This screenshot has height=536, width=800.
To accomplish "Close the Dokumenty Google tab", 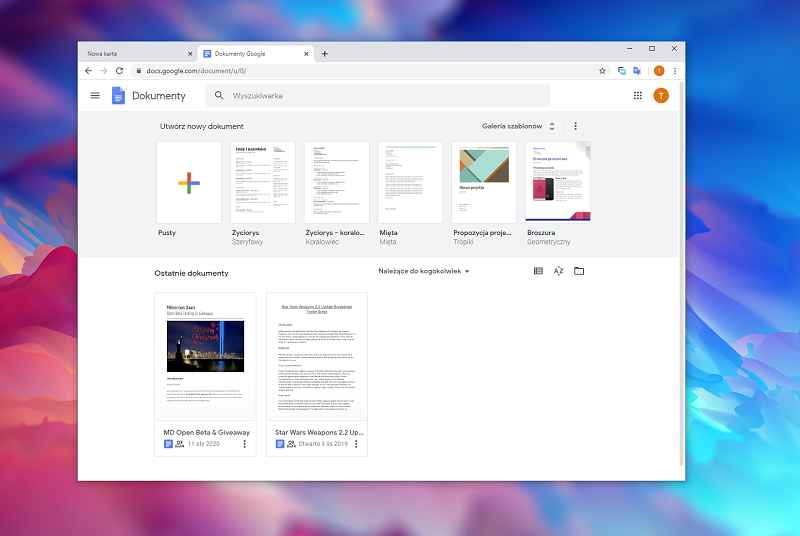I will [x=306, y=54].
